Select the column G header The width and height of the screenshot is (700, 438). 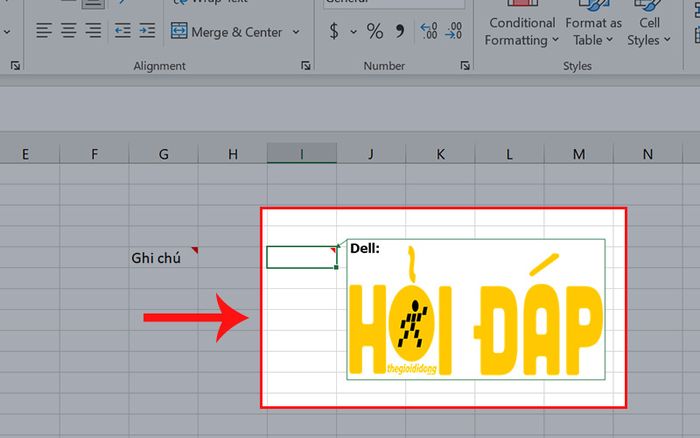pyautogui.click(x=163, y=154)
